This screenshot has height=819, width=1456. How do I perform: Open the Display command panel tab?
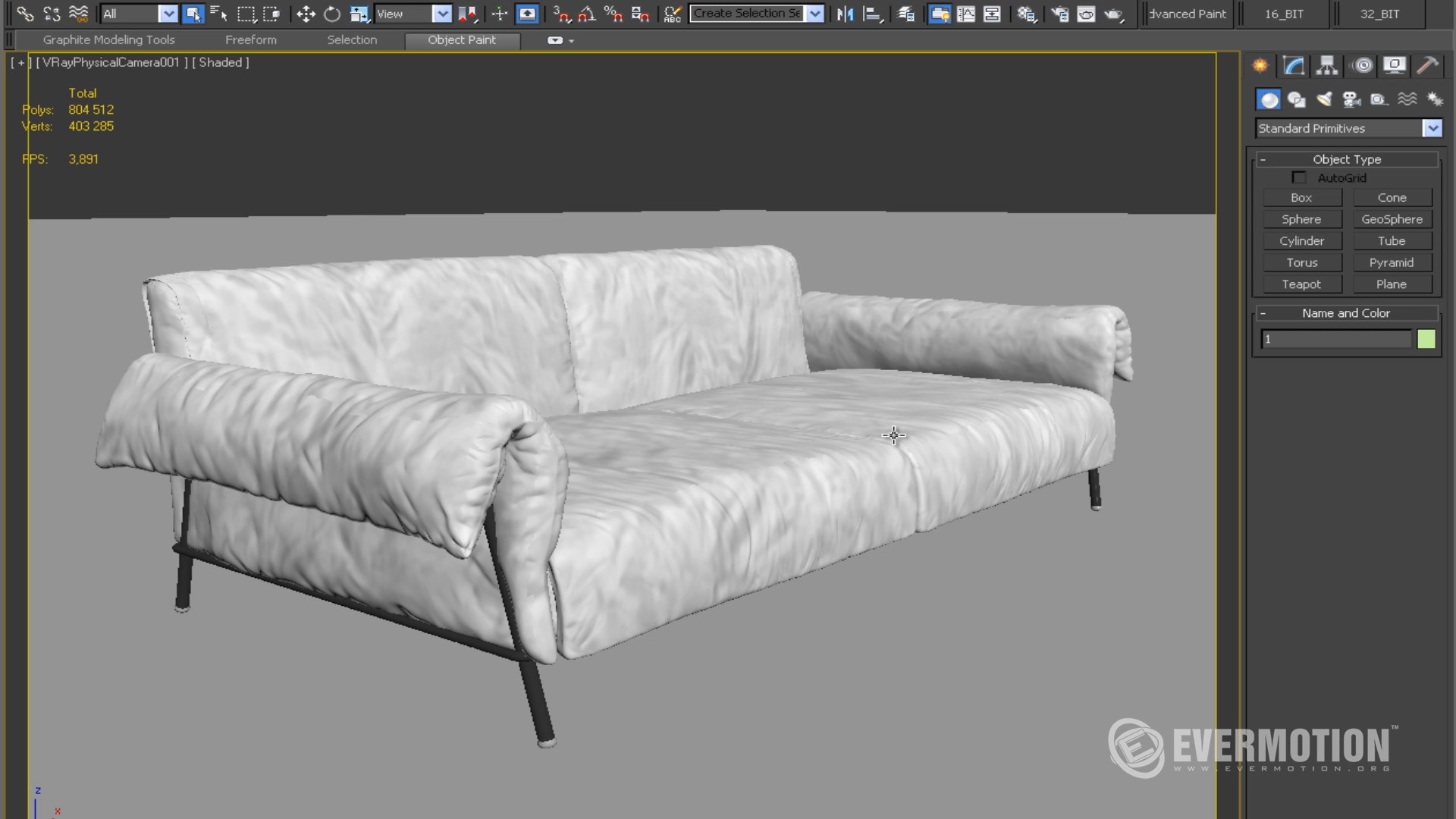pyautogui.click(x=1395, y=66)
